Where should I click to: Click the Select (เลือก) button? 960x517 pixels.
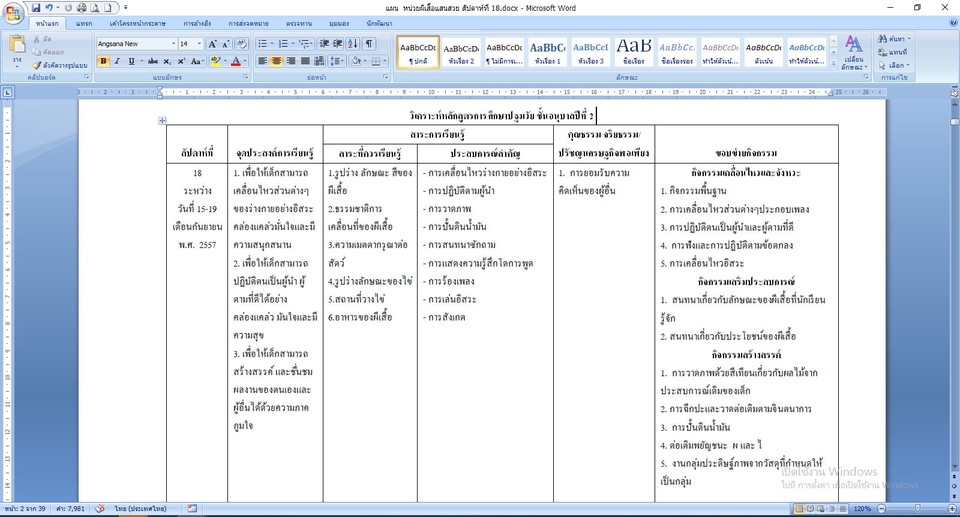893,65
